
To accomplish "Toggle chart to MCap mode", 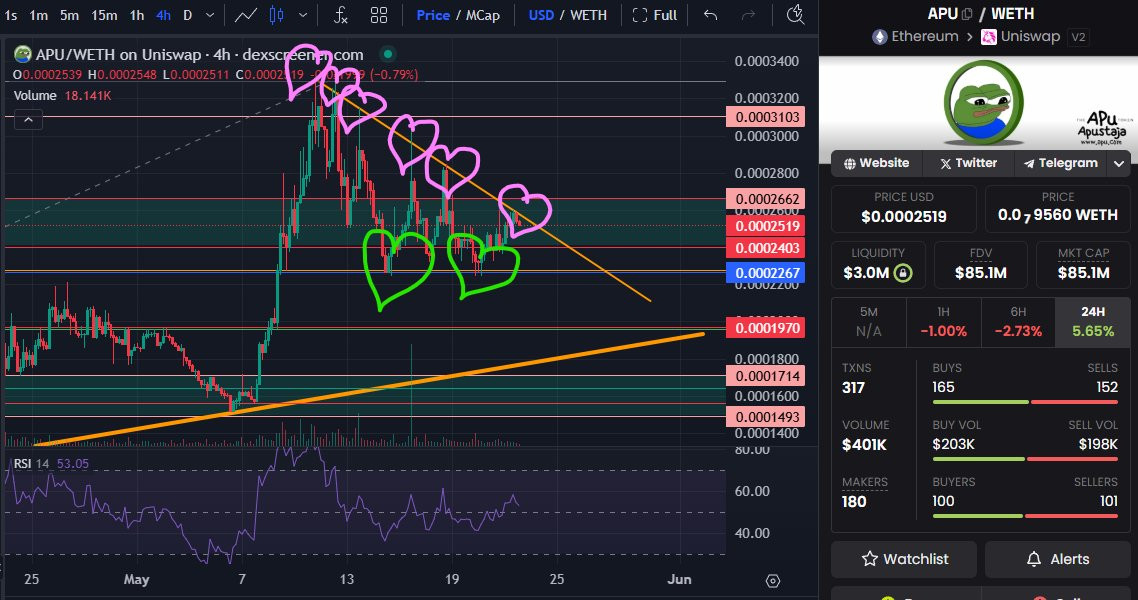I will [483, 15].
